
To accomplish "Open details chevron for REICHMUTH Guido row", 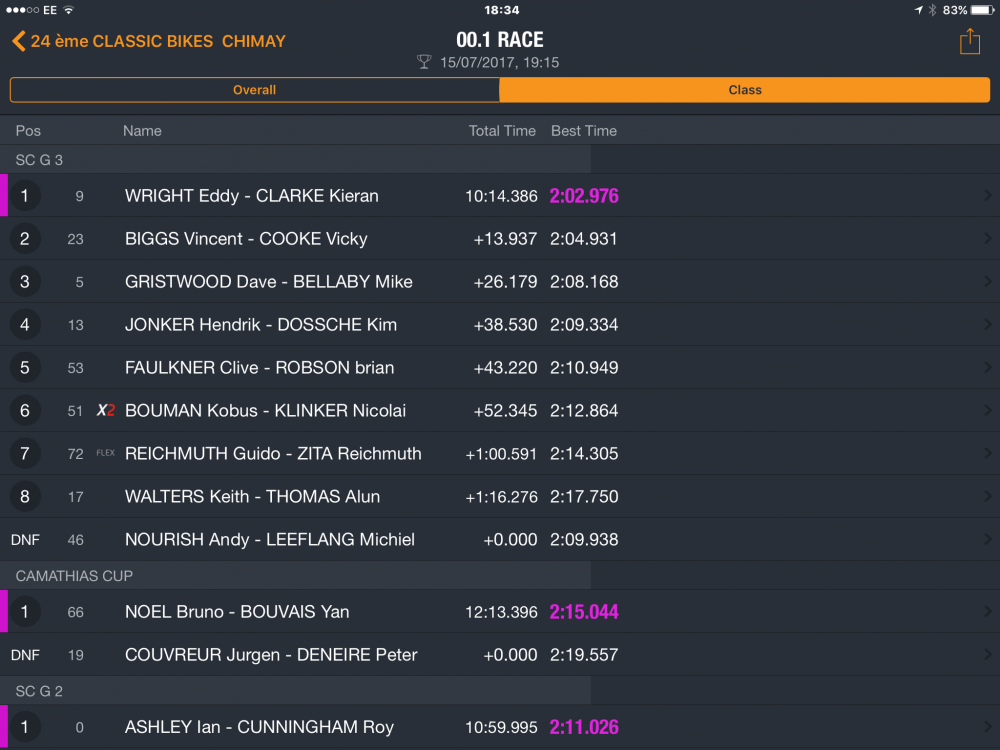I will (987, 453).
